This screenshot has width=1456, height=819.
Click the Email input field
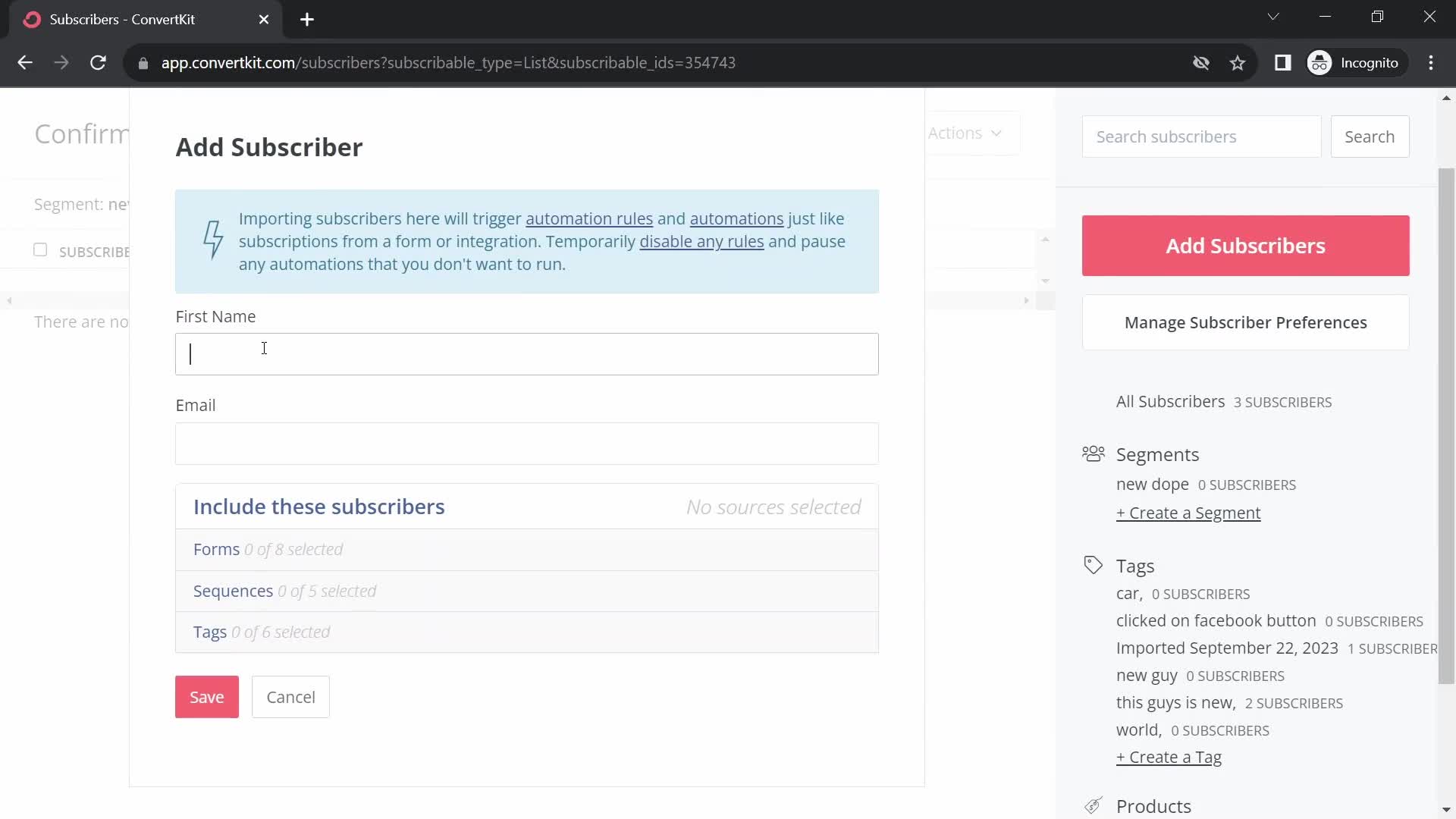pyautogui.click(x=526, y=444)
